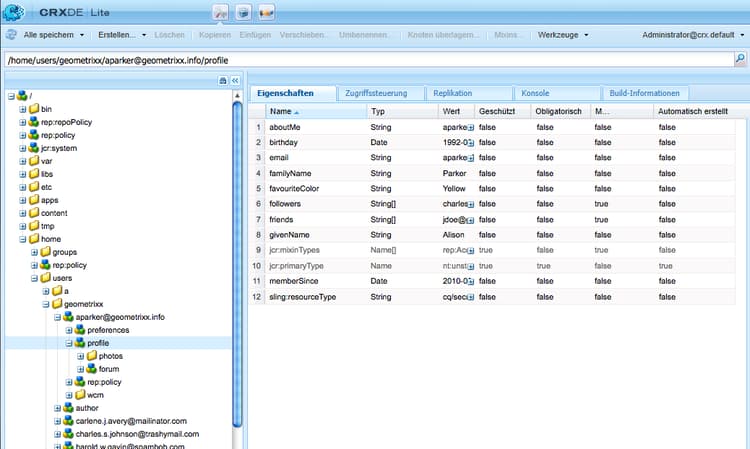Open value editor for aboutMe row
Image resolution: width=750 pixels, height=449 pixels.
coord(469,128)
